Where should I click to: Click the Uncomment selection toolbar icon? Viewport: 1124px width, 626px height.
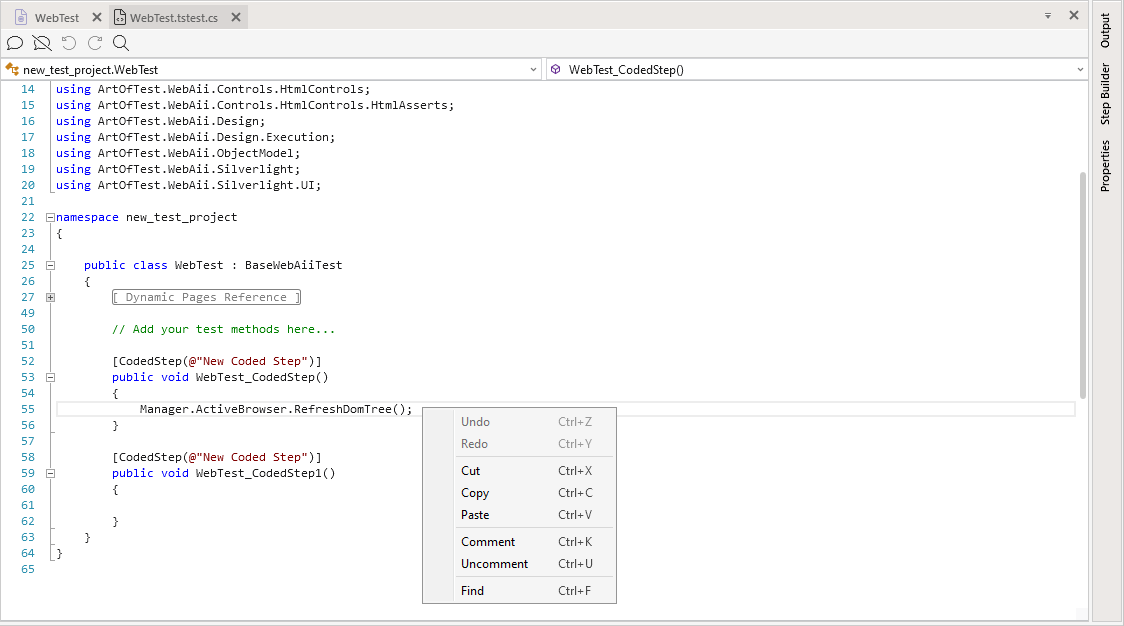[x=42, y=43]
